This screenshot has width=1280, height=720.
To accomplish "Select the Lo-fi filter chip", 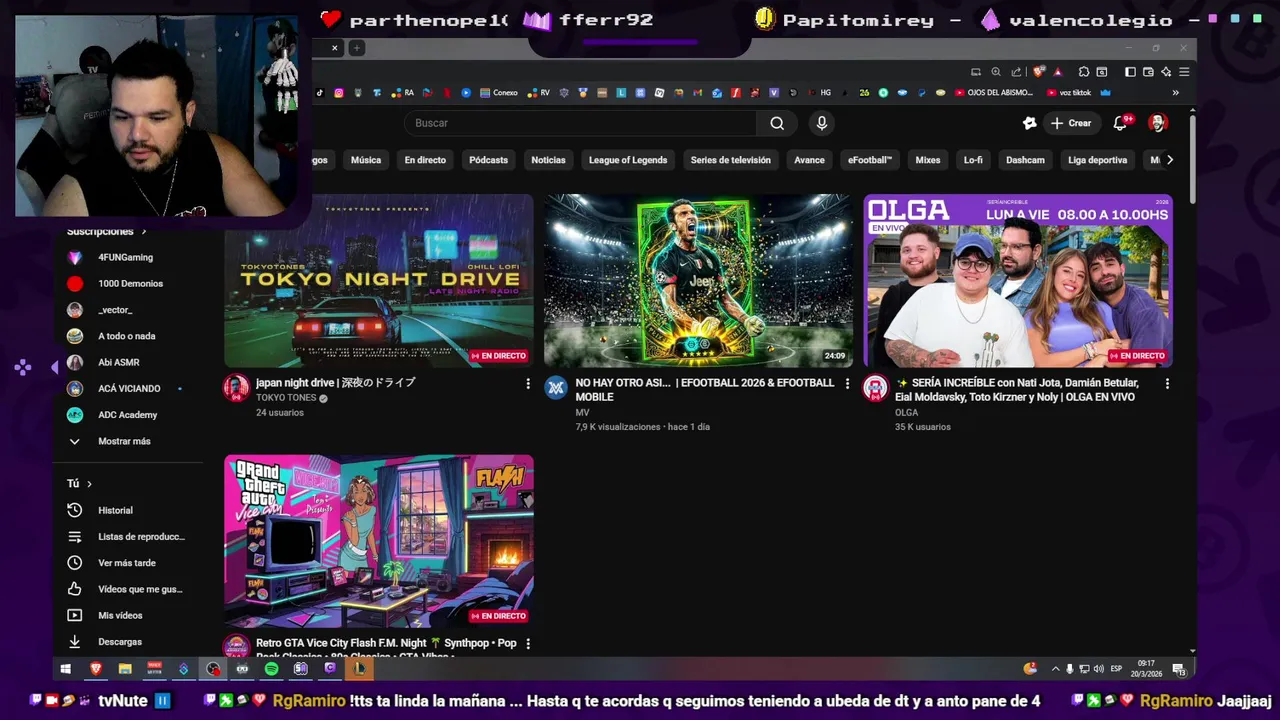I will [x=973, y=160].
